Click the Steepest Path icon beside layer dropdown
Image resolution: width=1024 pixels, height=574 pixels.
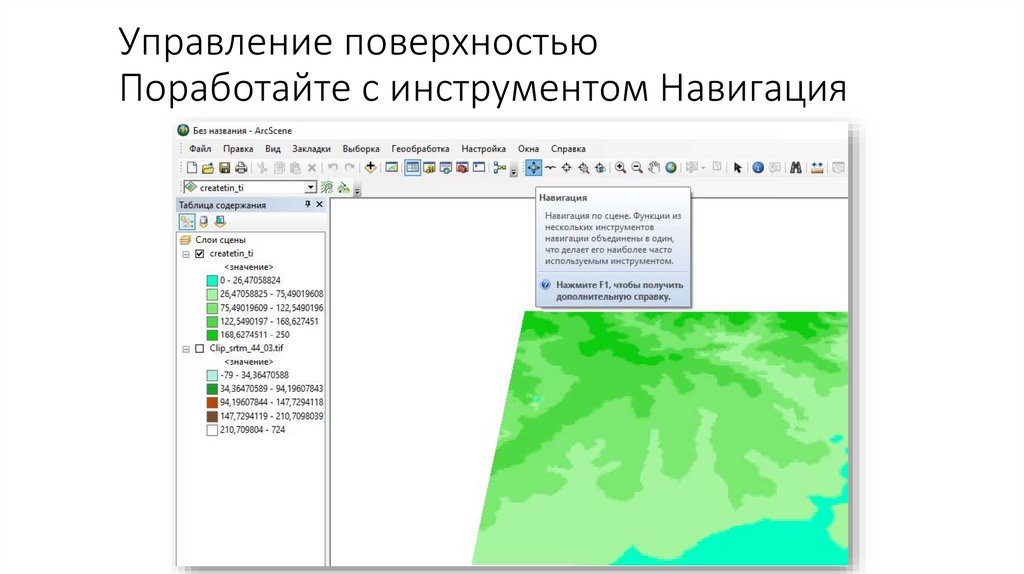click(344, 187)
